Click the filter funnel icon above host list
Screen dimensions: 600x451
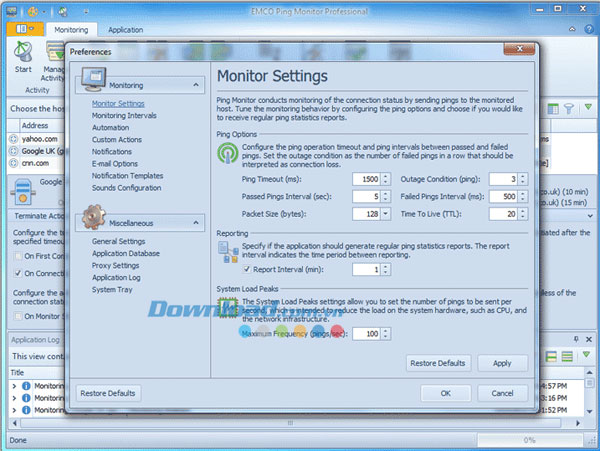(568, 107)
